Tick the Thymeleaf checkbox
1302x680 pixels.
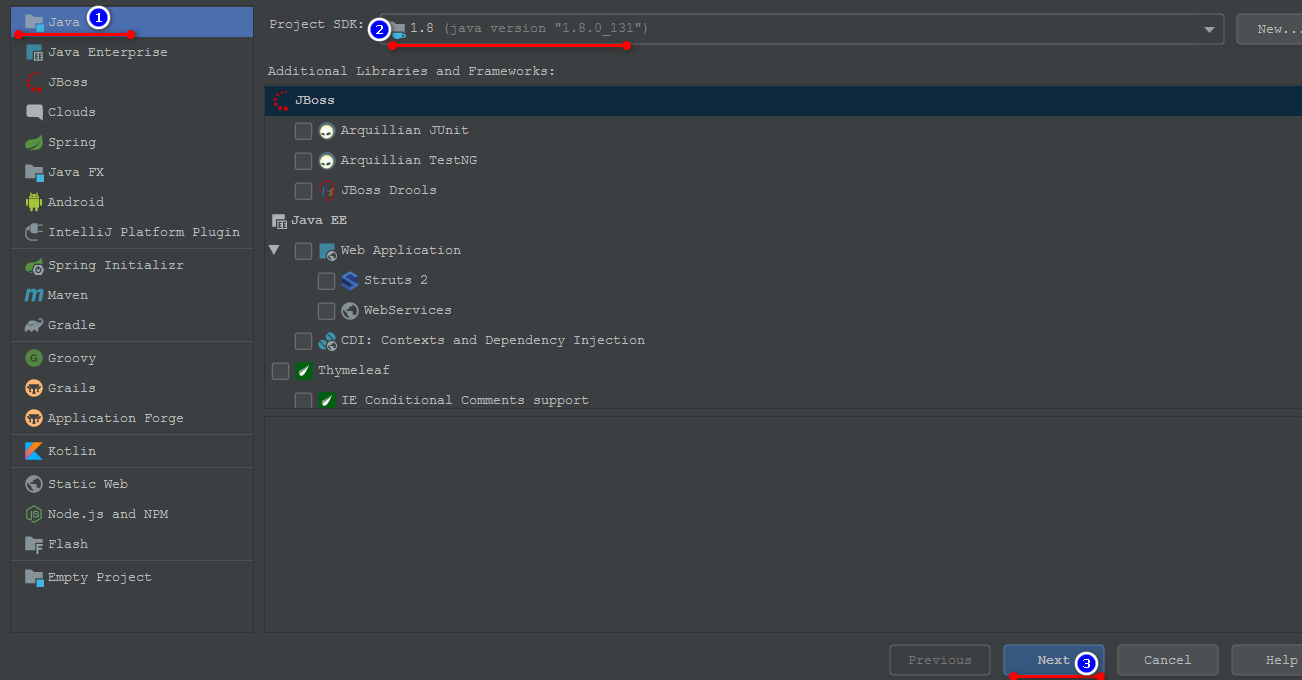[x=280, y=370]
